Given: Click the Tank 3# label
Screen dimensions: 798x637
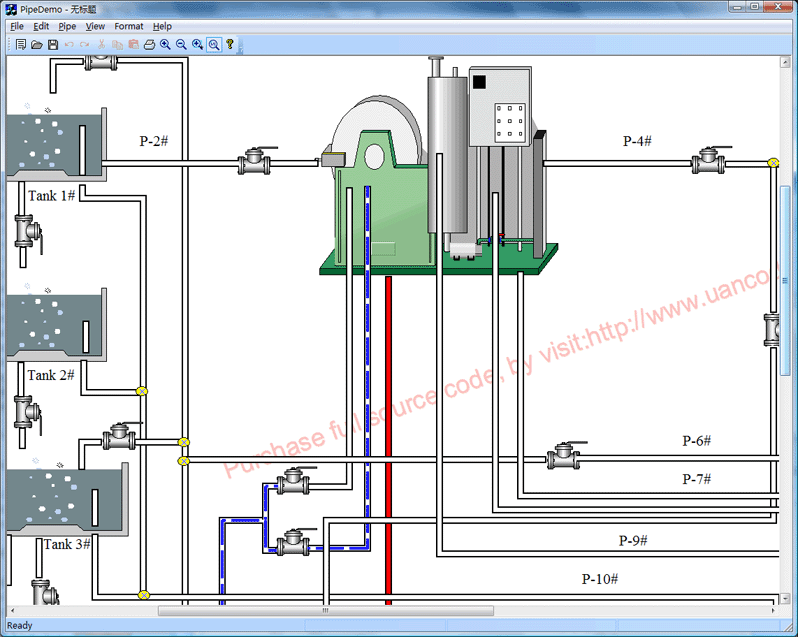Looking at the screenshot, I should [x=66, y=544].
